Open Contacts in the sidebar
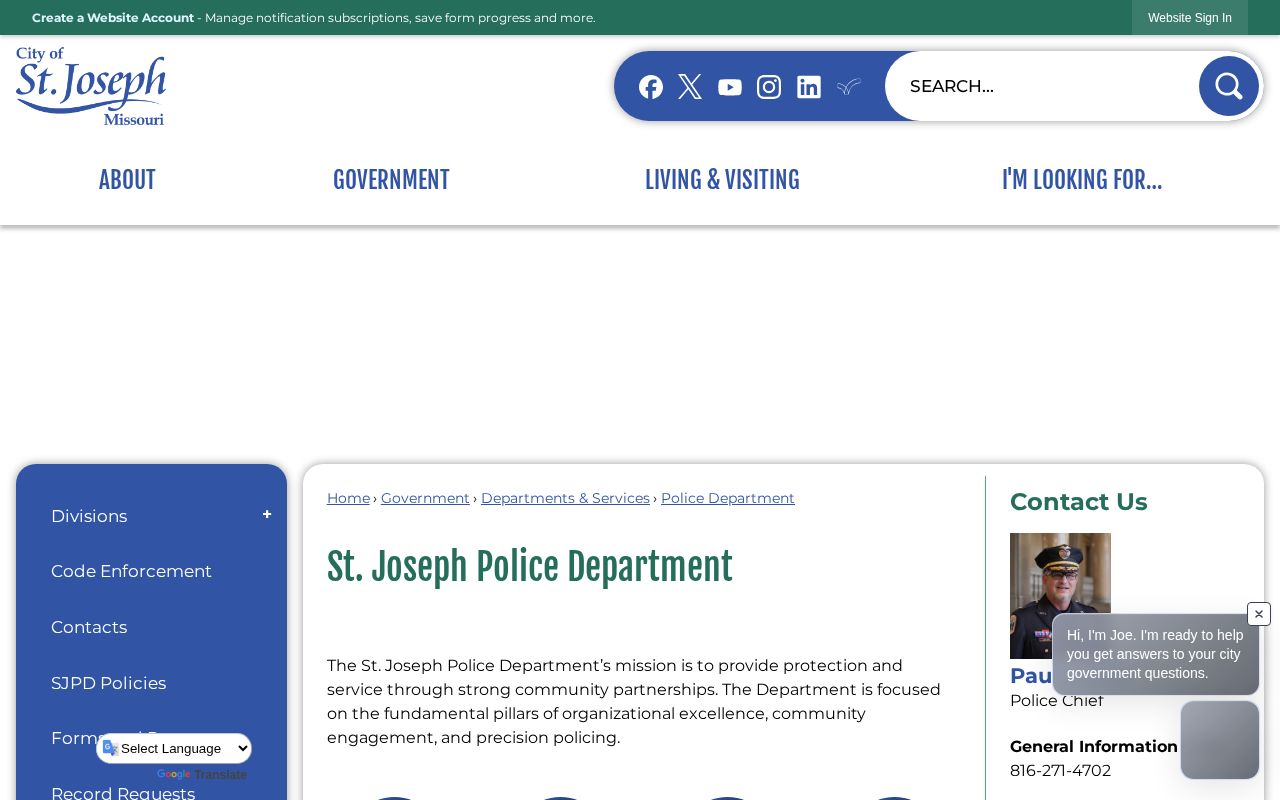 point(89,627)
